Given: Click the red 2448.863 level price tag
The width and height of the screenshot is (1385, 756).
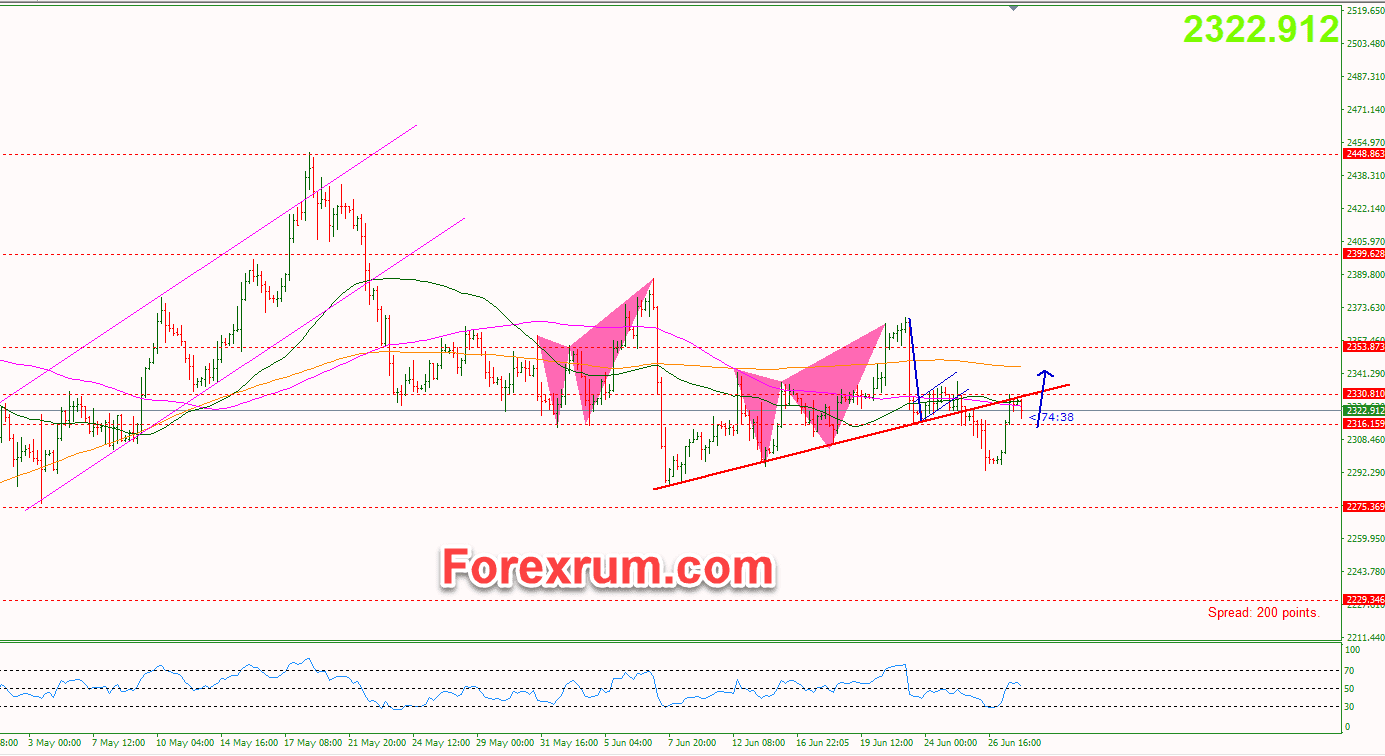Looking at the screenshot, I should [x=1365, y=154].
